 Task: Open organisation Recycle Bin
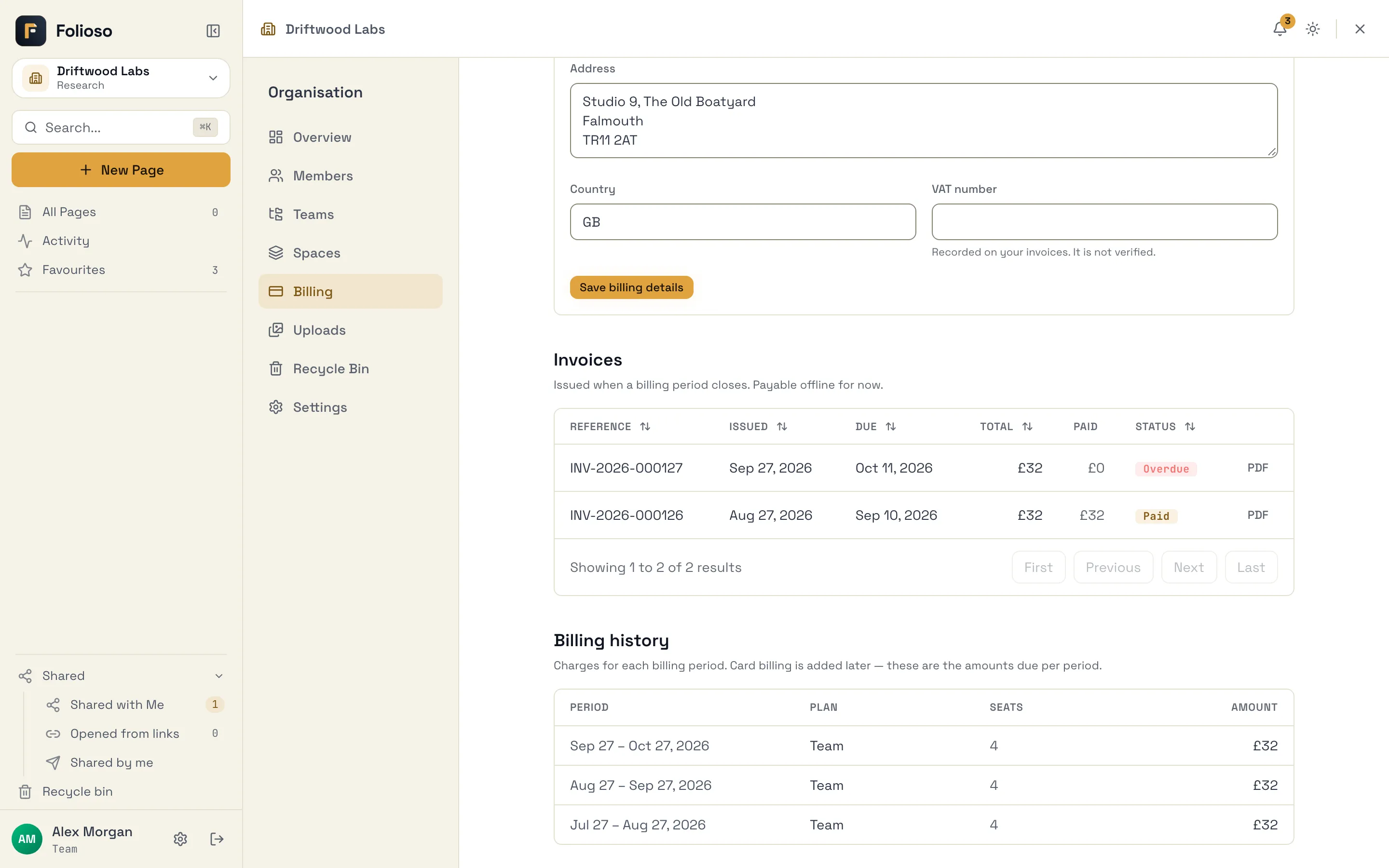350,368
